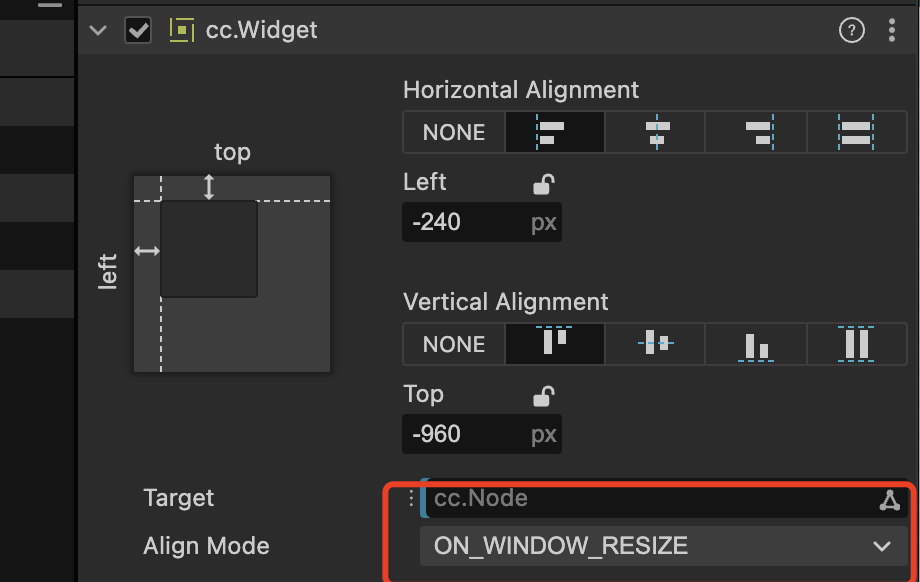Toggle the Left value lock

pos(543,184)
